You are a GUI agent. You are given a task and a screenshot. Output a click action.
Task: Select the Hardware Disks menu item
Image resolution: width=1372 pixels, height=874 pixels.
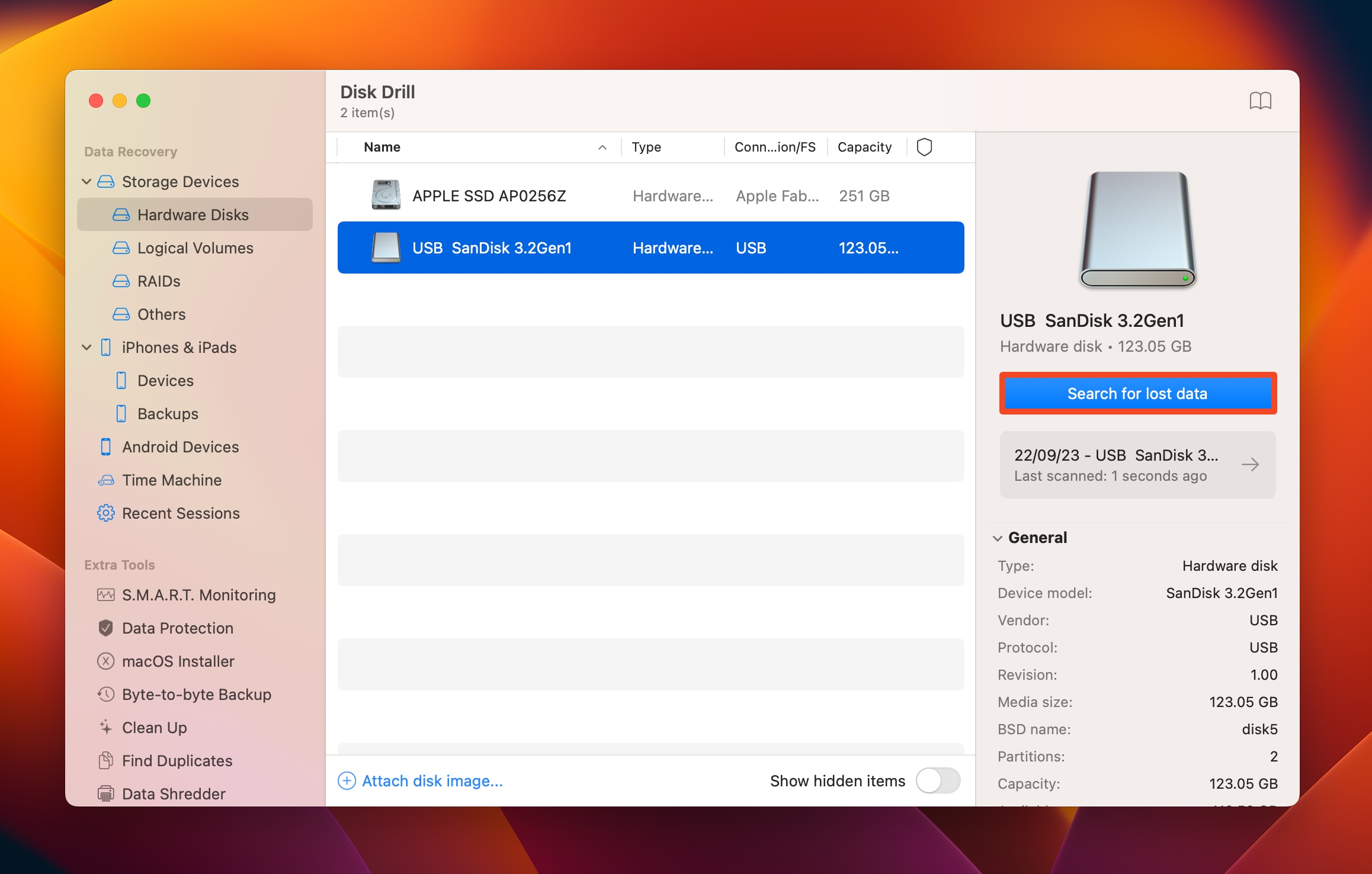pyautogui.click(x=192, y=213)
